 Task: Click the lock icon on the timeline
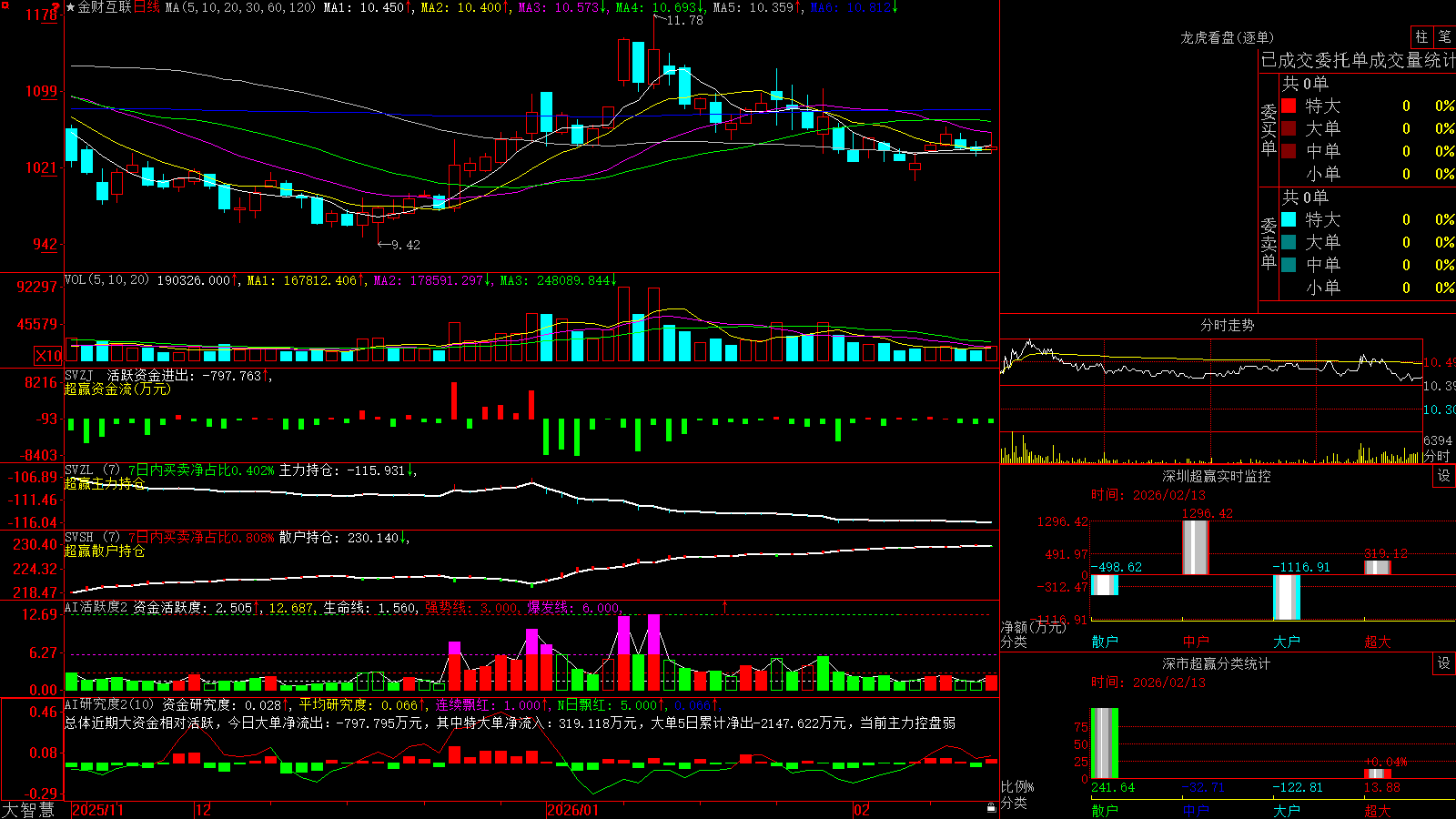coord(991,808)
